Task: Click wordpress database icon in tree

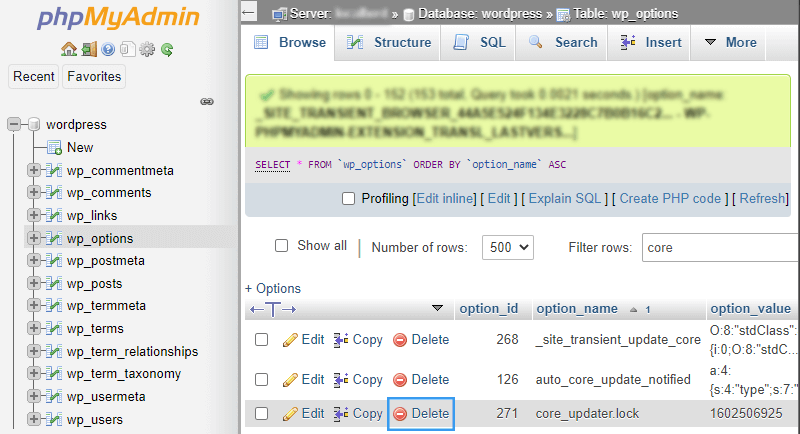Action: click(35, 124)
